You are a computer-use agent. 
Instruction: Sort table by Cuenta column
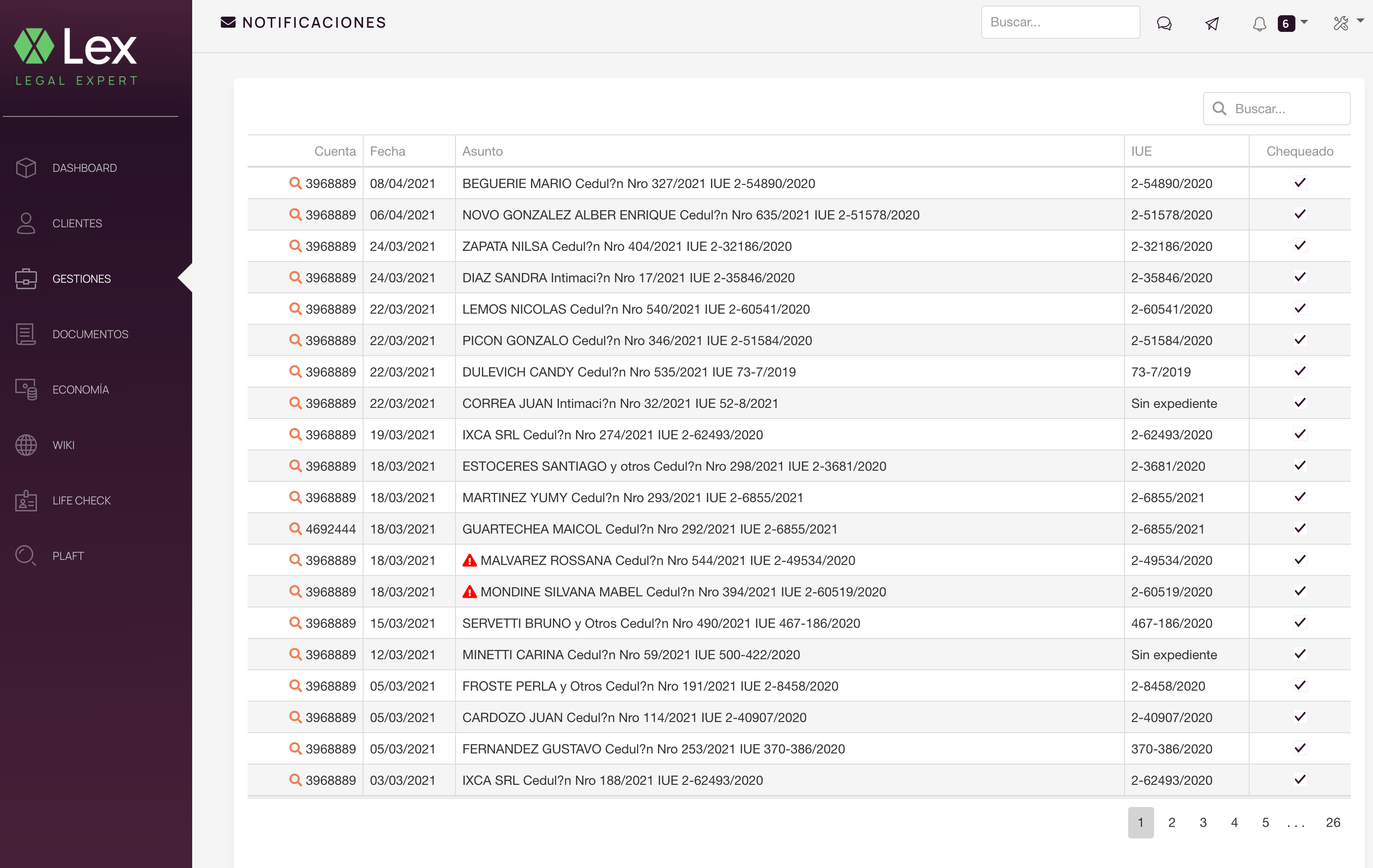334,151
